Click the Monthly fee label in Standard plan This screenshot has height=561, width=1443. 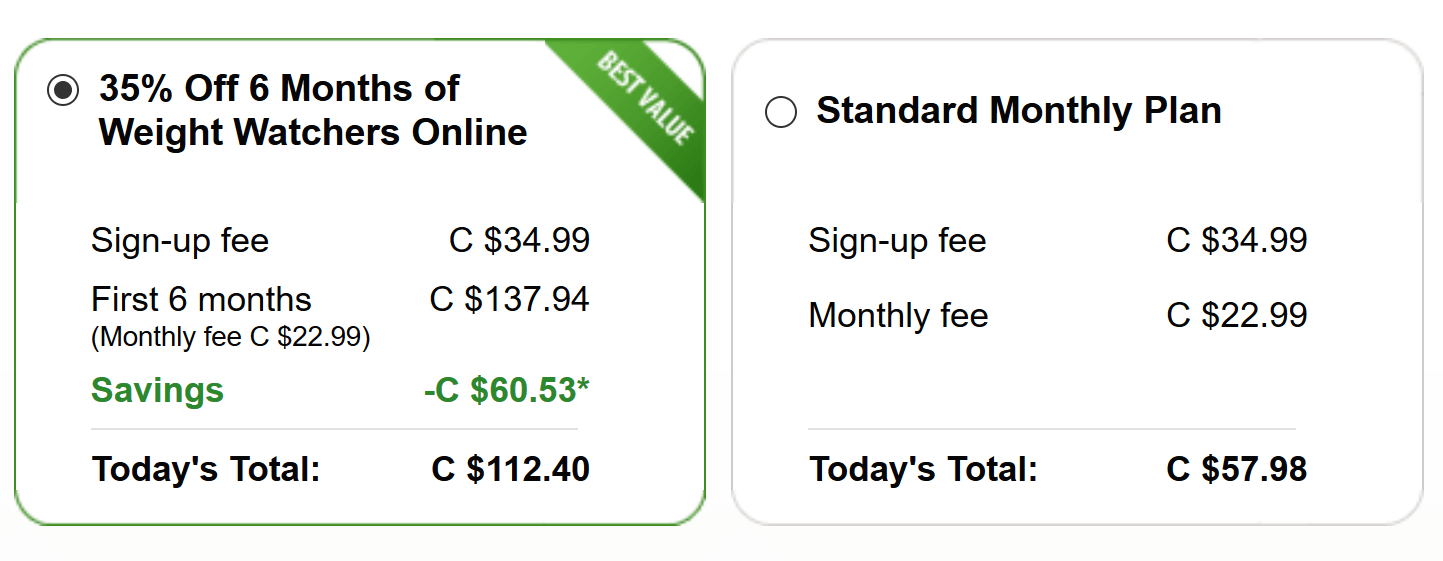tap(898, 316)
